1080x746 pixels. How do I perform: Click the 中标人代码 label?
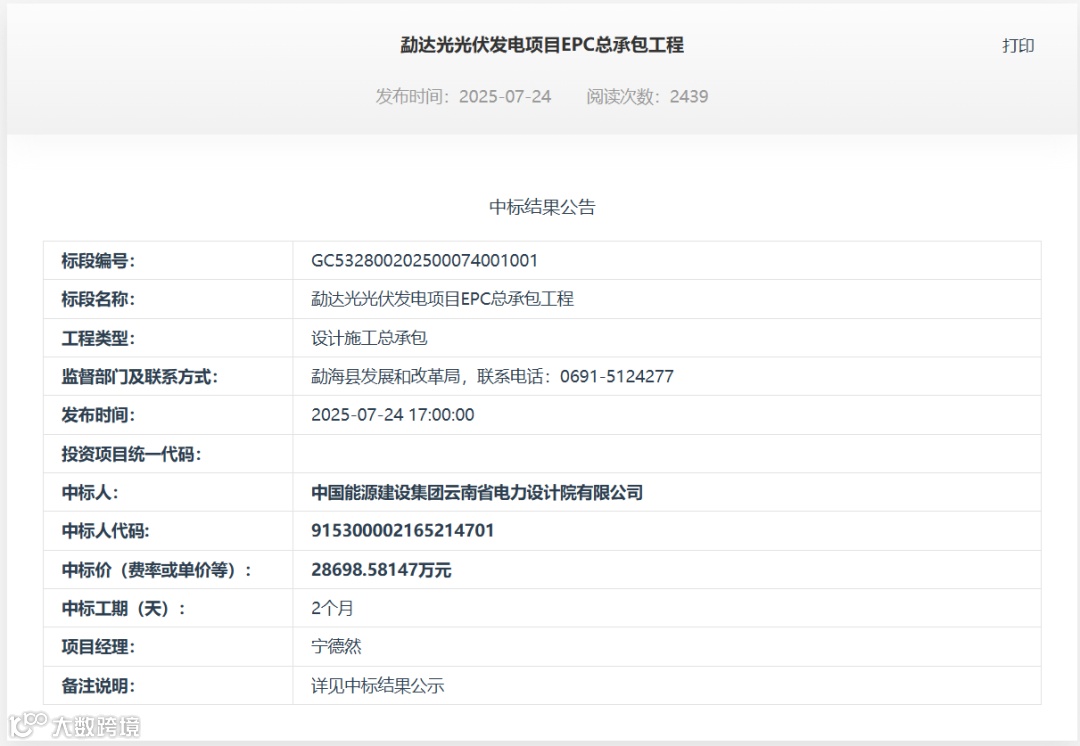tap(106, 531)
